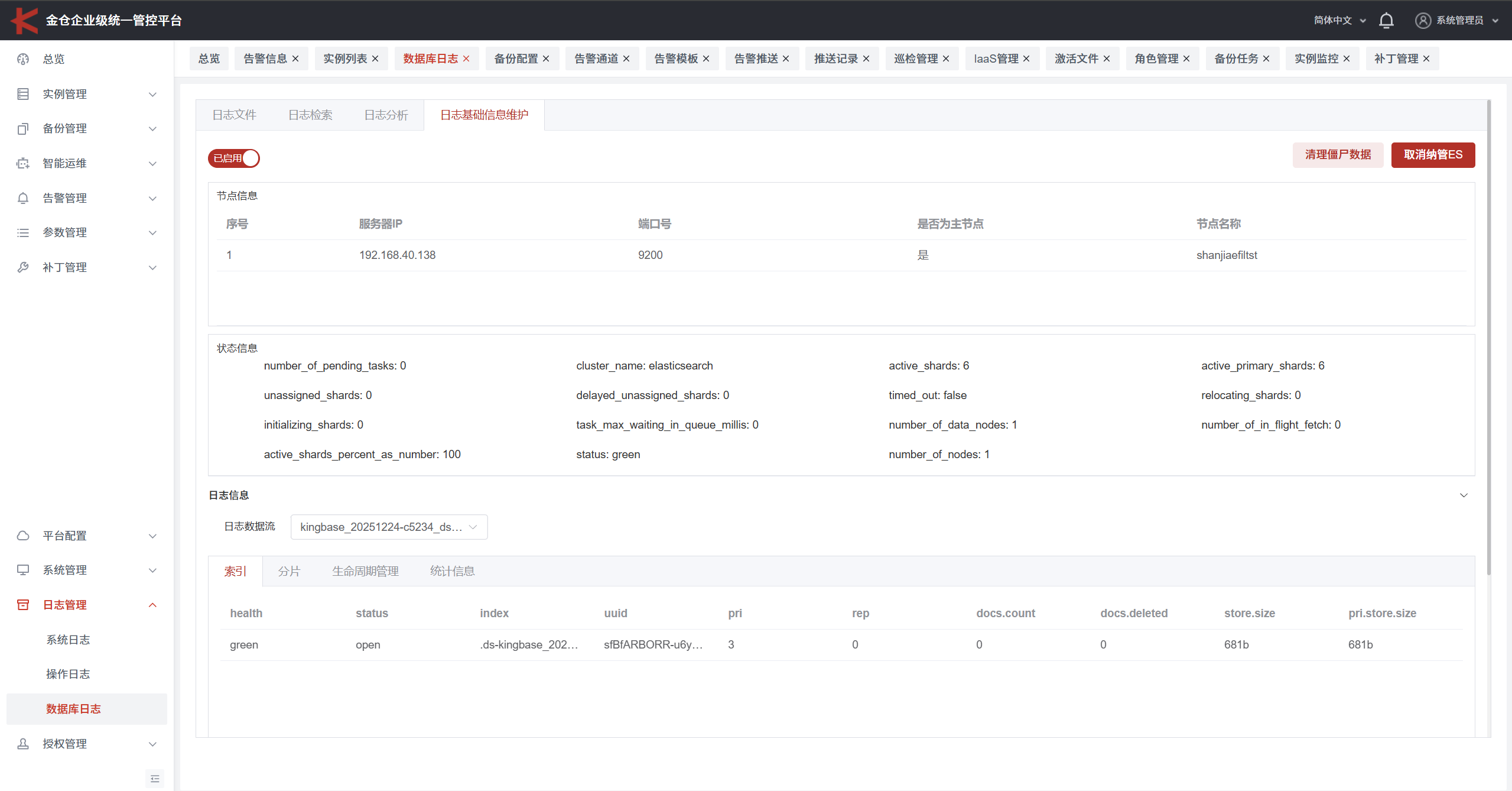Image resolution: width=1512 pixels, height=791 pixels.
Task: Click the overview dashboard icon in sidebar
Action: 23,59
